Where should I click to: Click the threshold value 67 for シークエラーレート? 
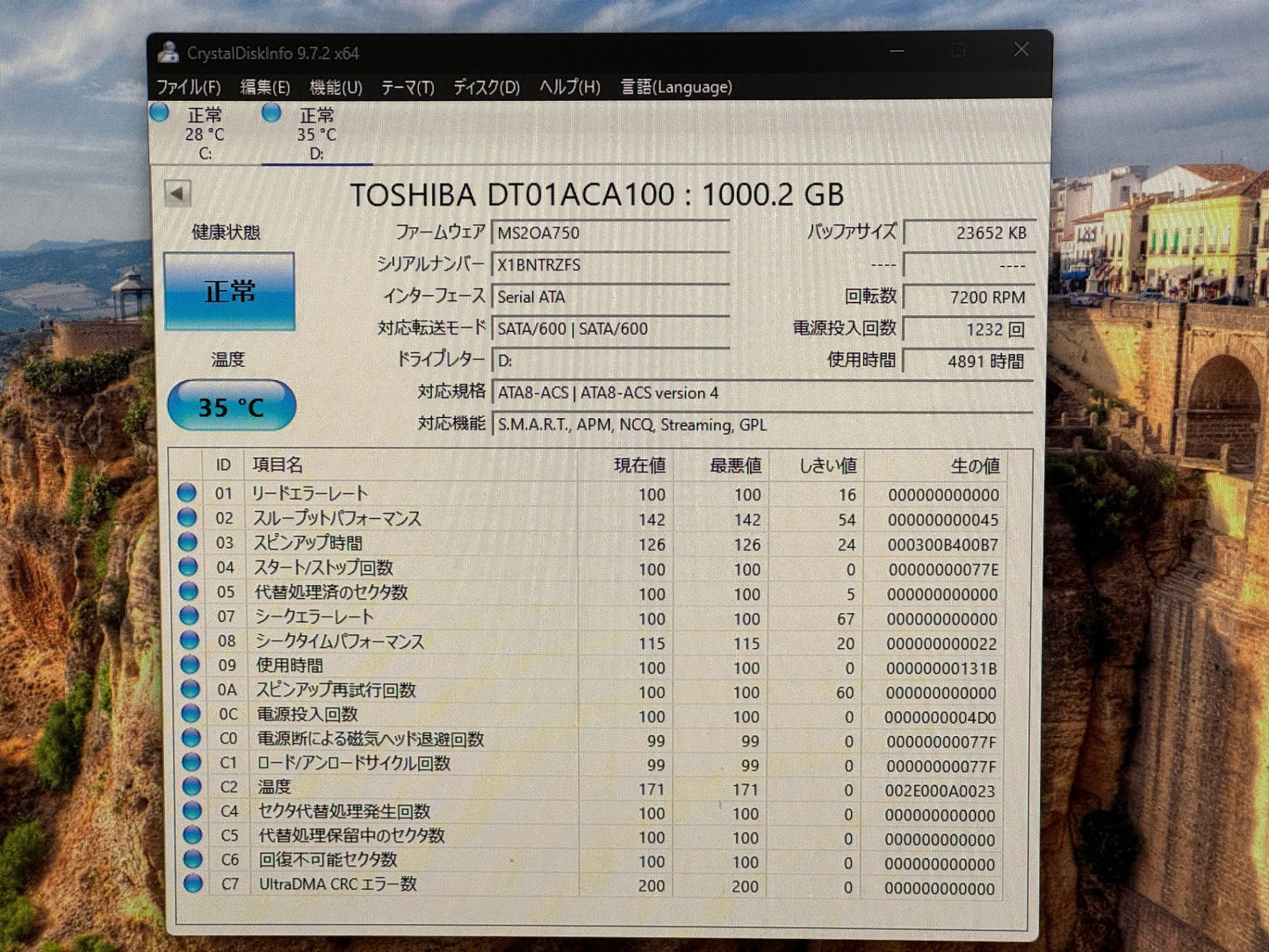pyautogui.click(x=846, y=619)
